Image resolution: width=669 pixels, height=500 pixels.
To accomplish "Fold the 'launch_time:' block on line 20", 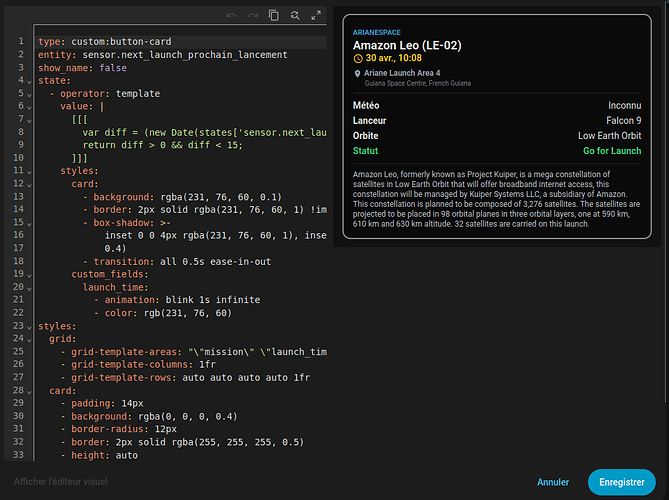I will (x=29, y=288).
